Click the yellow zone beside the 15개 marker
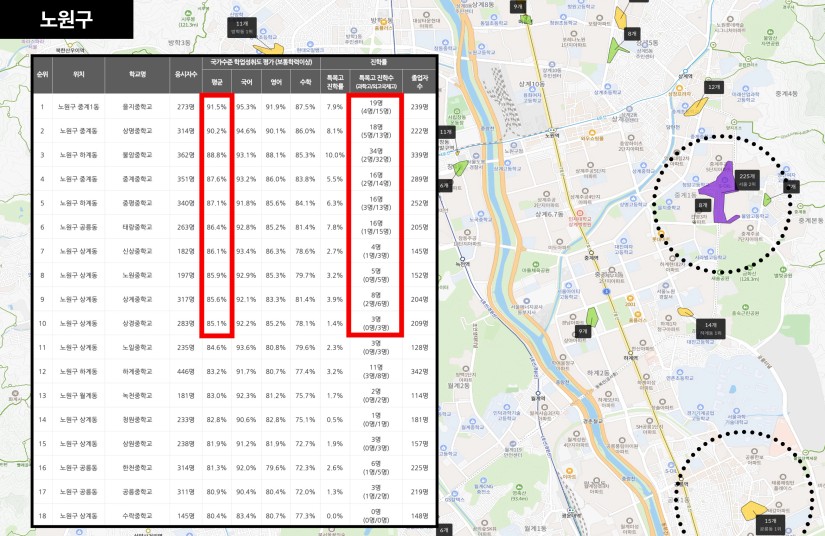The image size is (825, 536). 753,511
